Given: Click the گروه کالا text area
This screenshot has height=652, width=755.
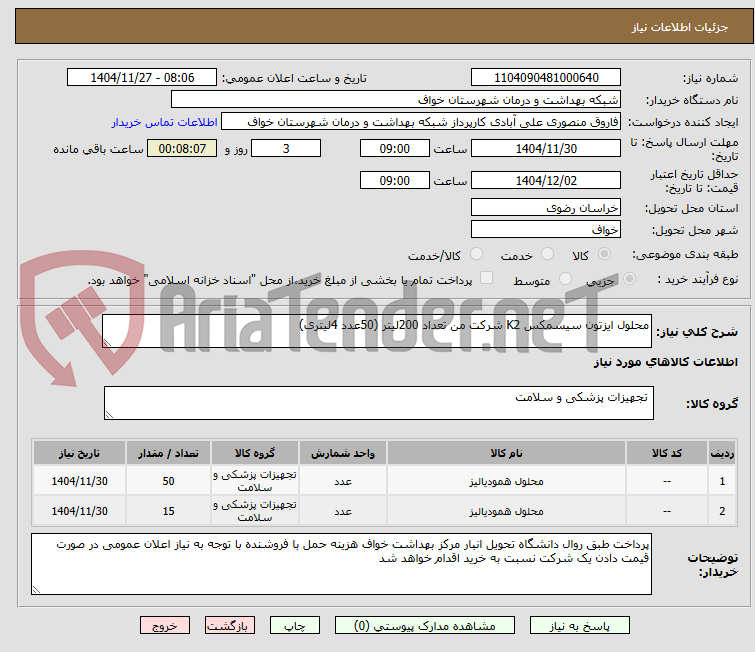Looking at the screenshot, I should pos(378,403).
